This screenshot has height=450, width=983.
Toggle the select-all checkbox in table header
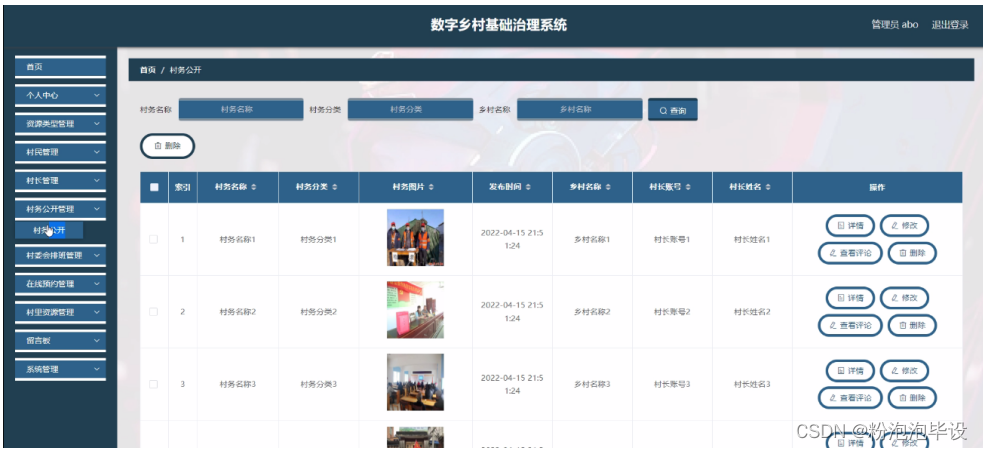pos(154,187)
